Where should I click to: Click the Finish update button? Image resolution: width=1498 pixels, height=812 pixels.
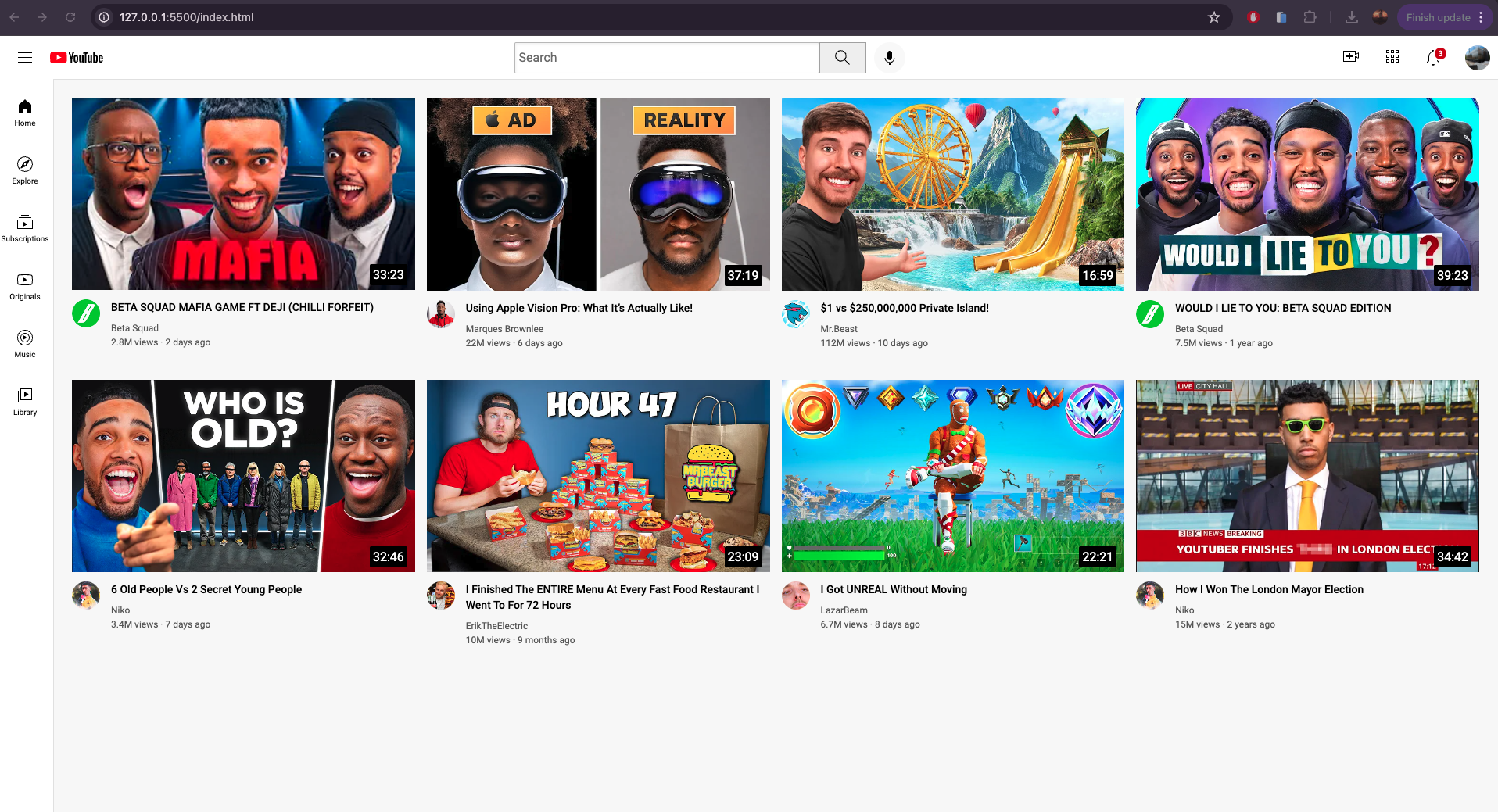tap(1437, 17)
